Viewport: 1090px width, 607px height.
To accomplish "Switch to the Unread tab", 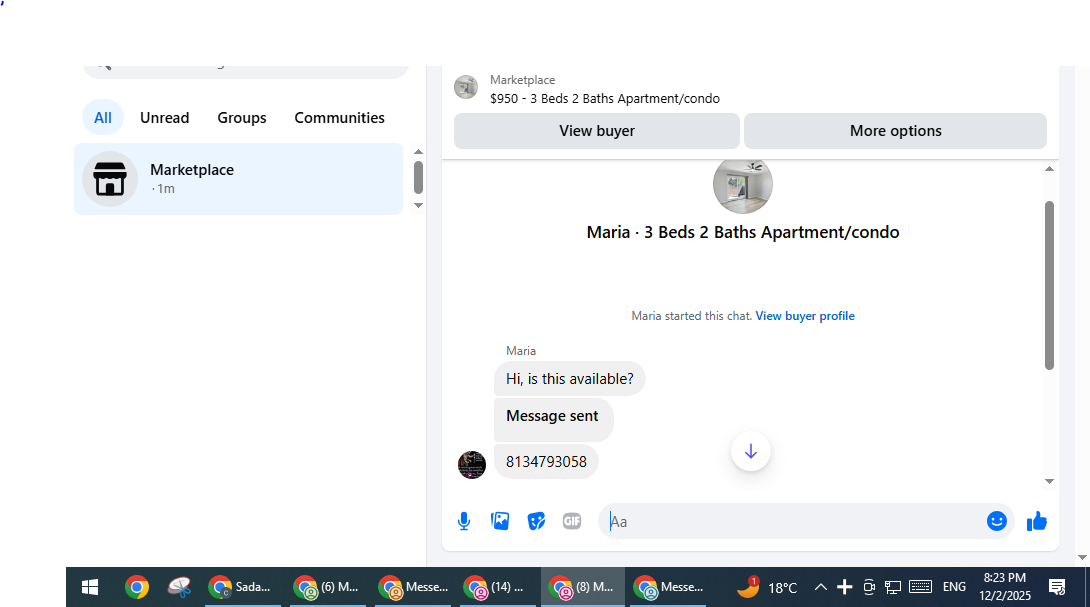I will (x=165, y=118).
